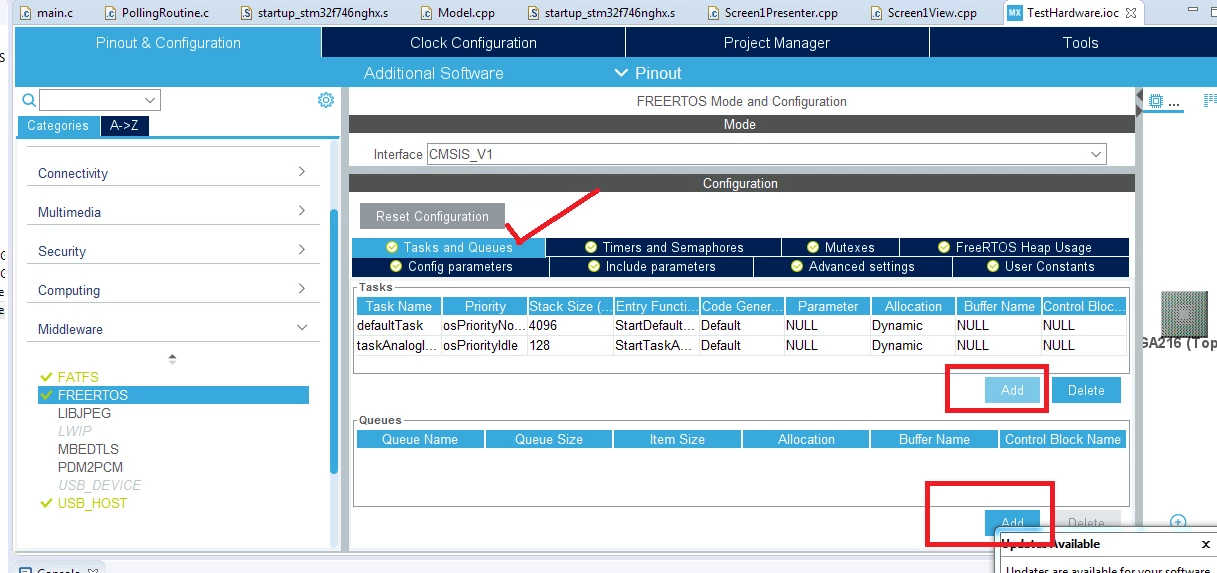
Task: Open the Project Manager tab
Action: point(777,43)
